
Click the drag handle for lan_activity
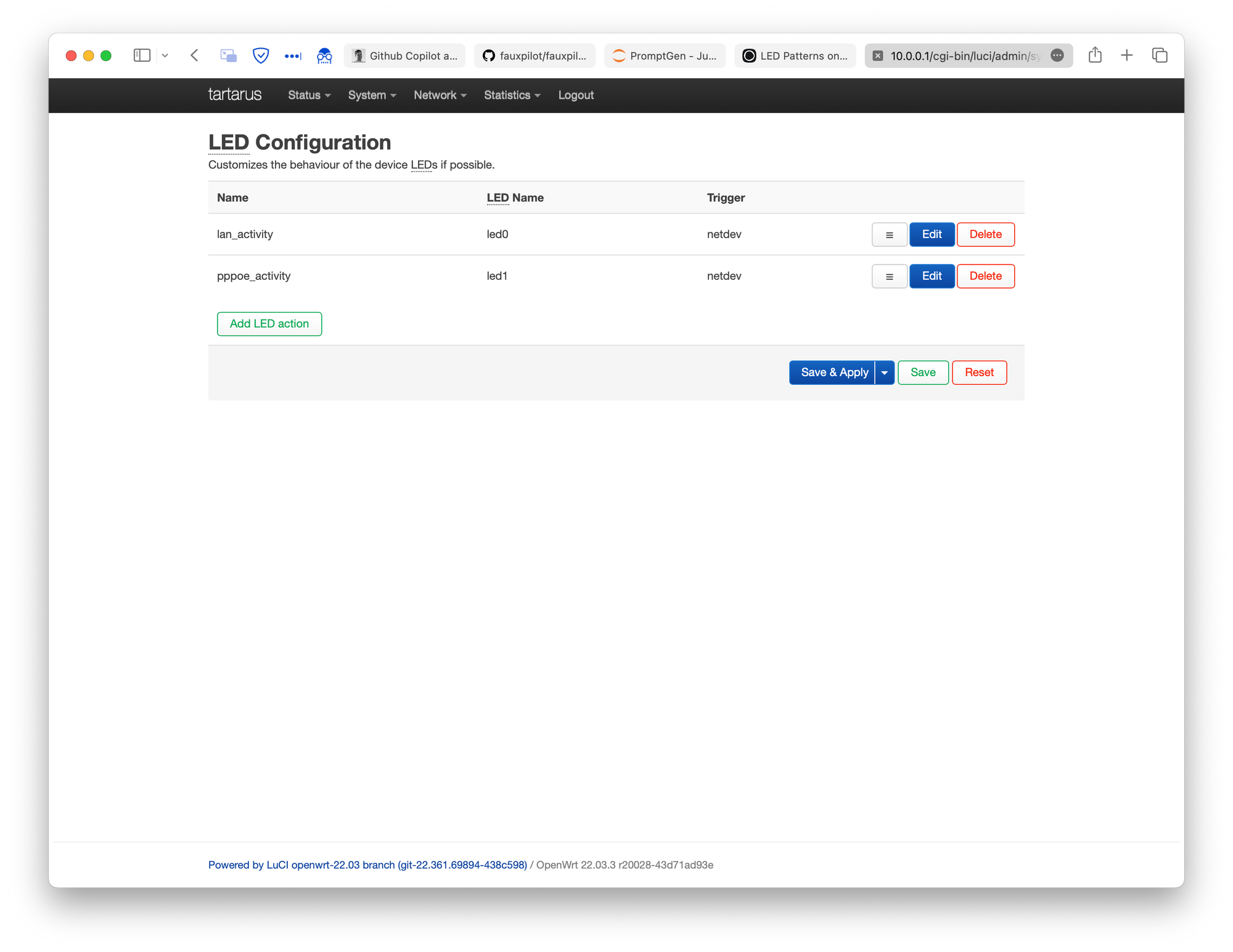tap(889, 234)
